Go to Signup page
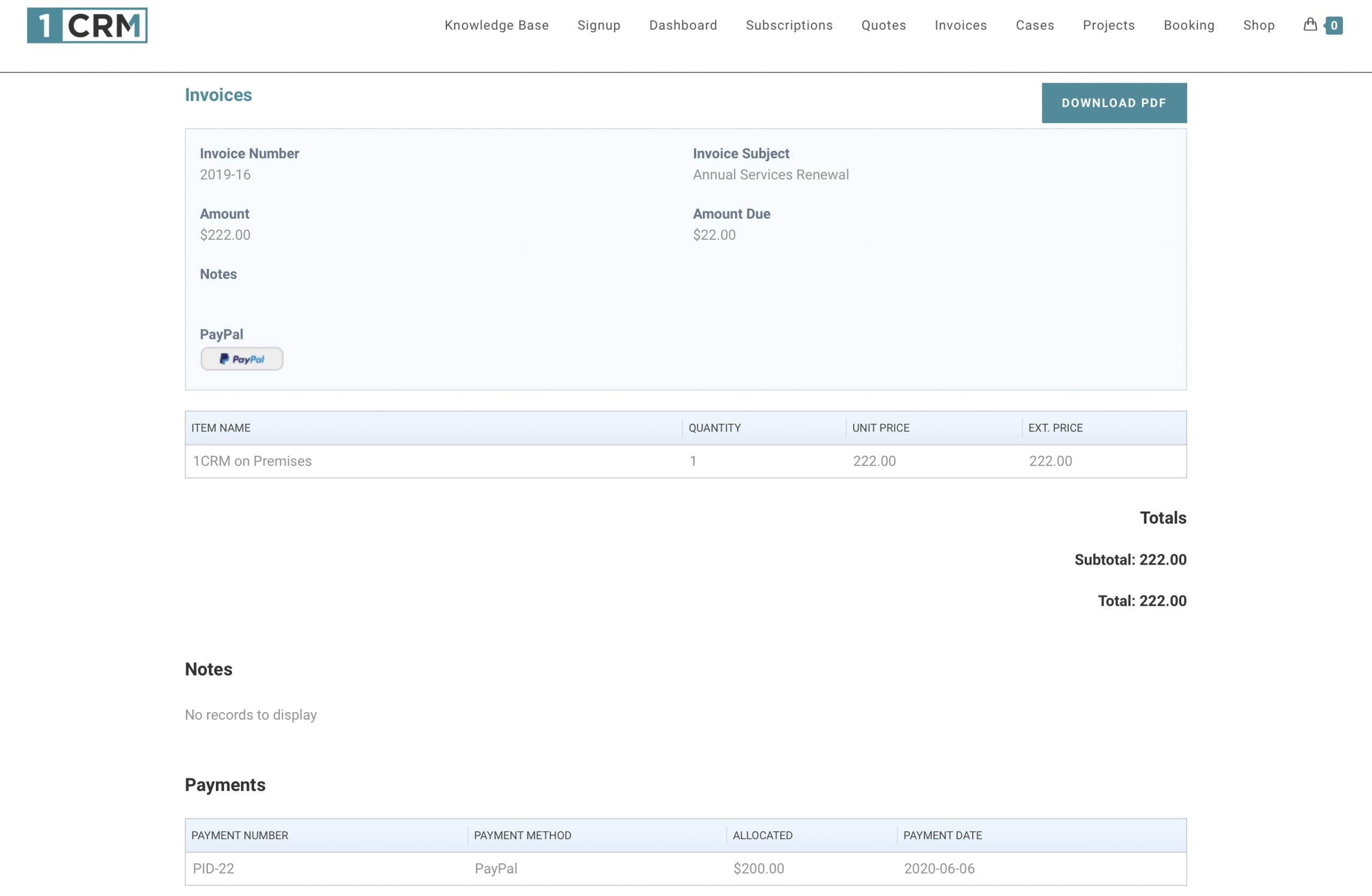Viewport: 1372px width, 896px height. [599, 25]
